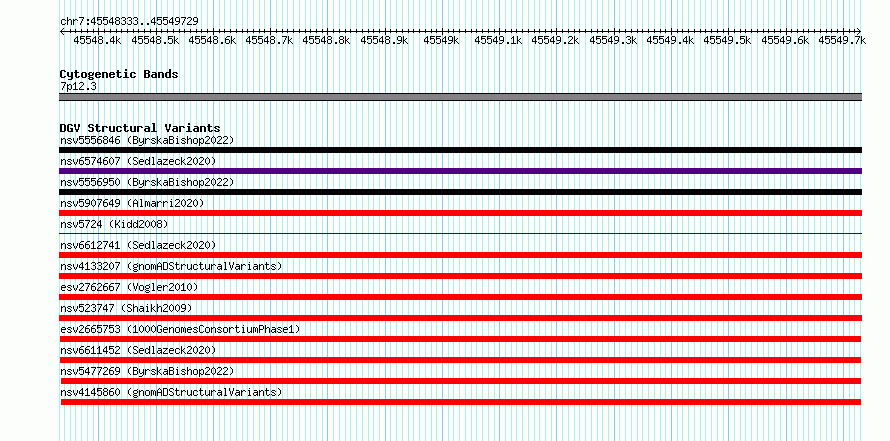
Task: Open the Cytogenetic Bands track title
Action: point(119,74)
